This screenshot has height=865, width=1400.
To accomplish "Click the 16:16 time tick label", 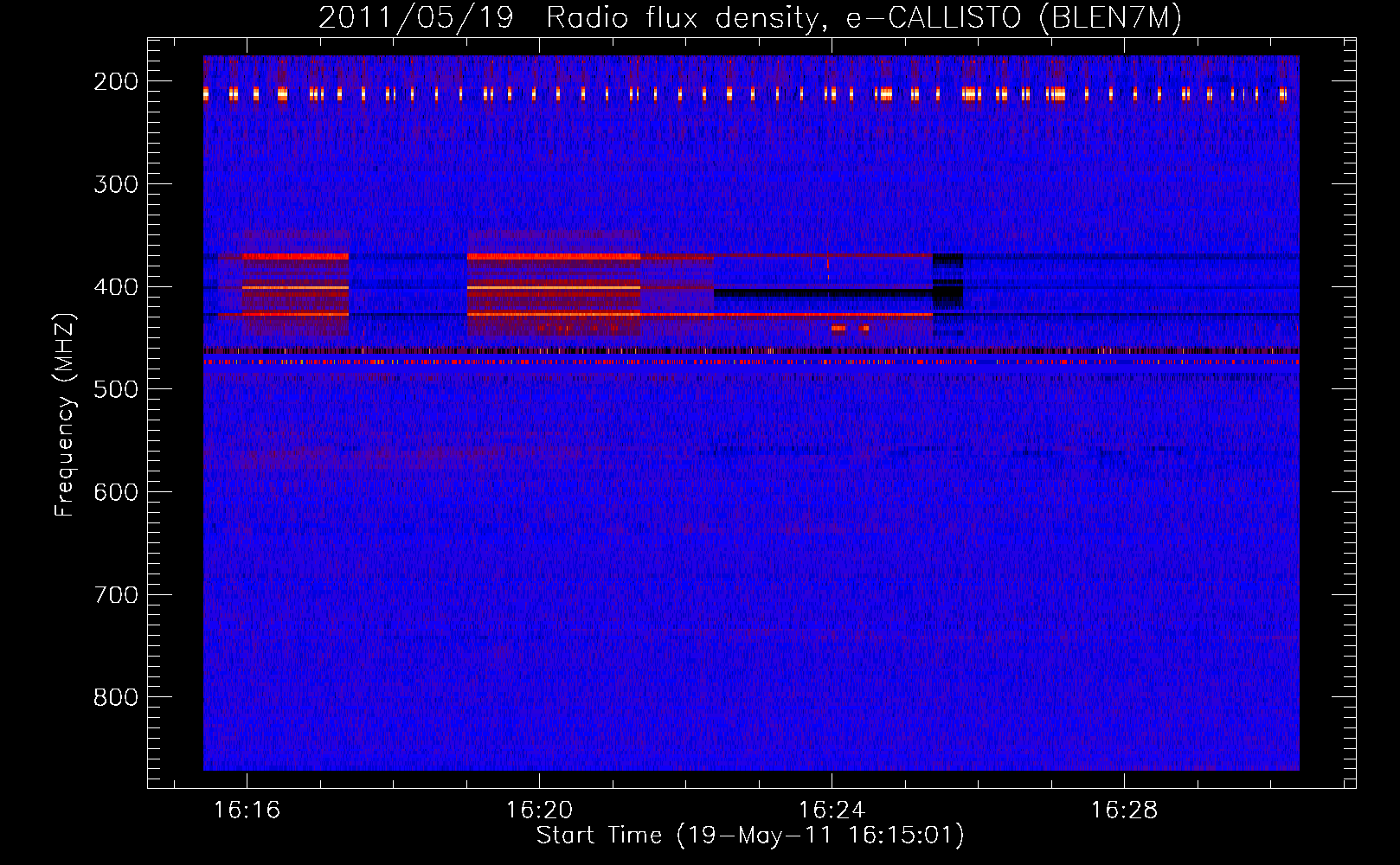I will (x=247, y=811).
